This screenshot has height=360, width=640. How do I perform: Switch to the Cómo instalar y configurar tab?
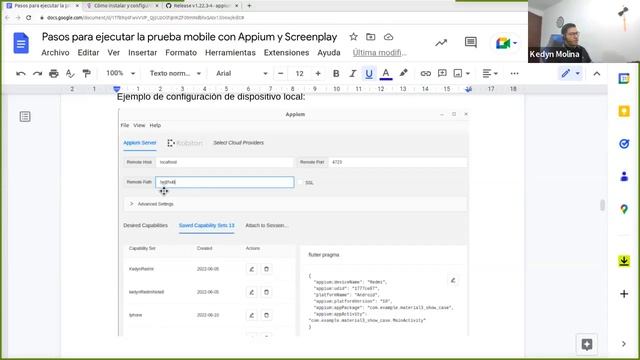click(x=122, y=6)
